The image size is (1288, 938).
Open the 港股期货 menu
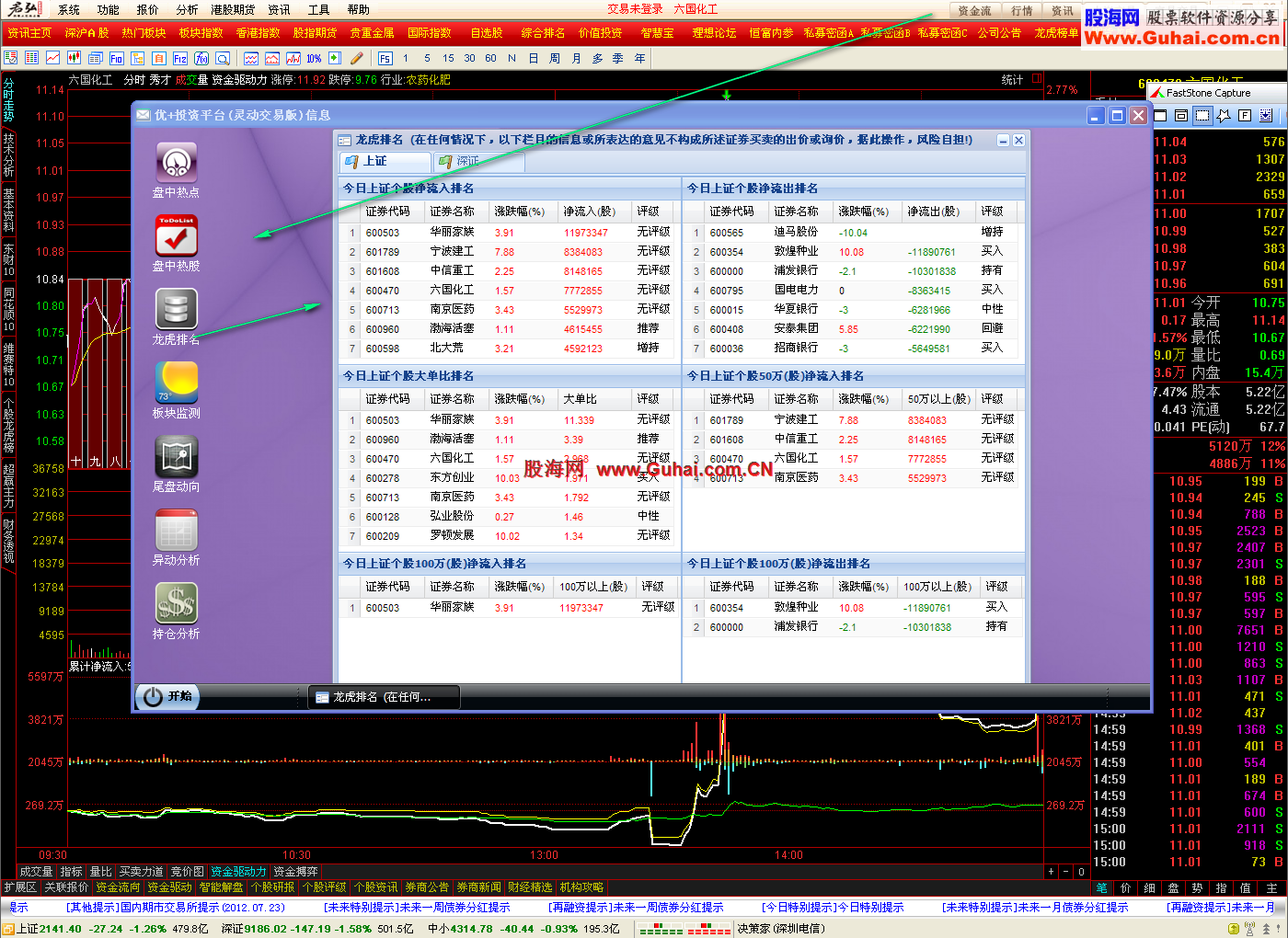tap(233, 9)
